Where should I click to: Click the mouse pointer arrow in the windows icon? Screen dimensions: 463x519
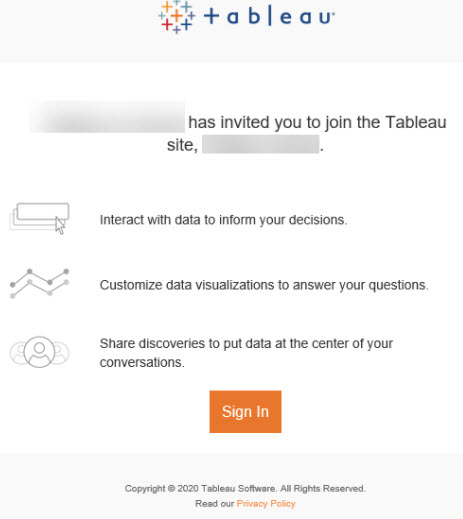click(60, 226)
